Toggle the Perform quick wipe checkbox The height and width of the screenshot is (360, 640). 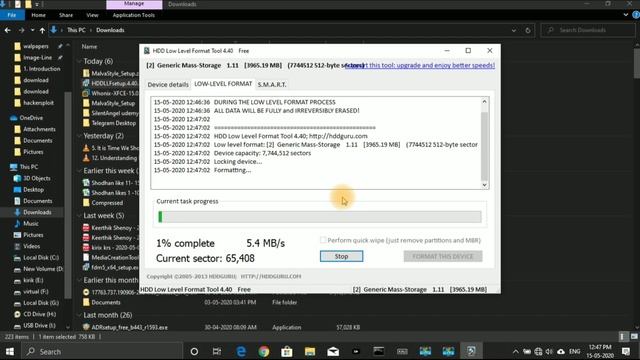pos(323,240)
